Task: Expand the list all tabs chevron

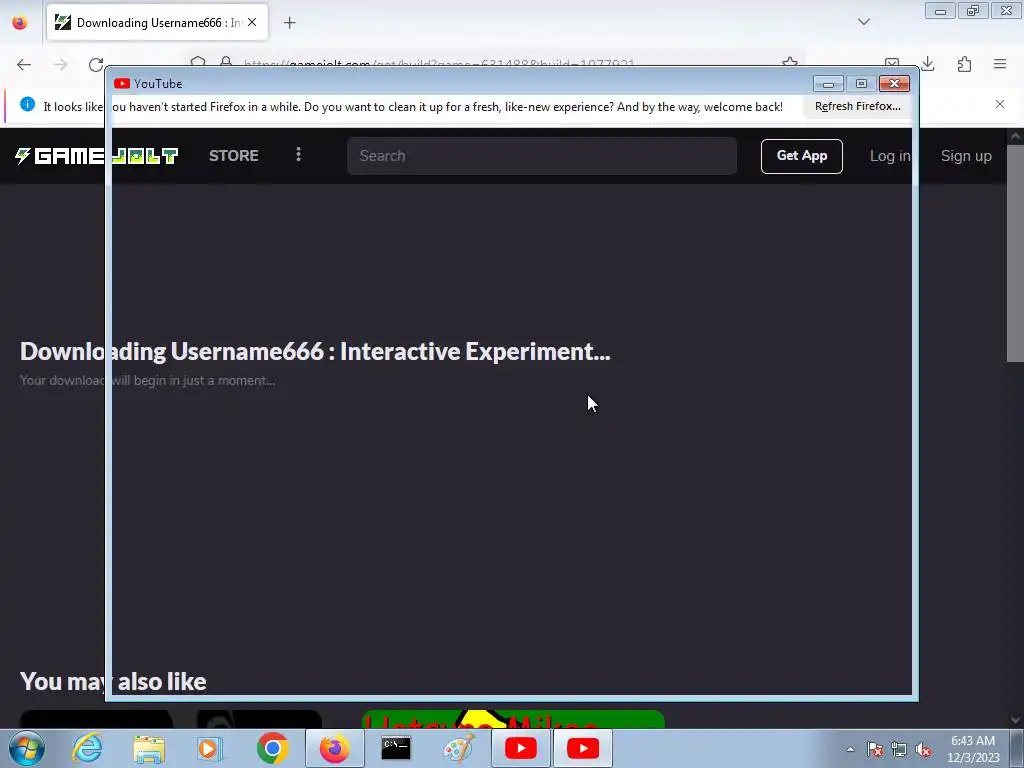Action: [864, 22]
